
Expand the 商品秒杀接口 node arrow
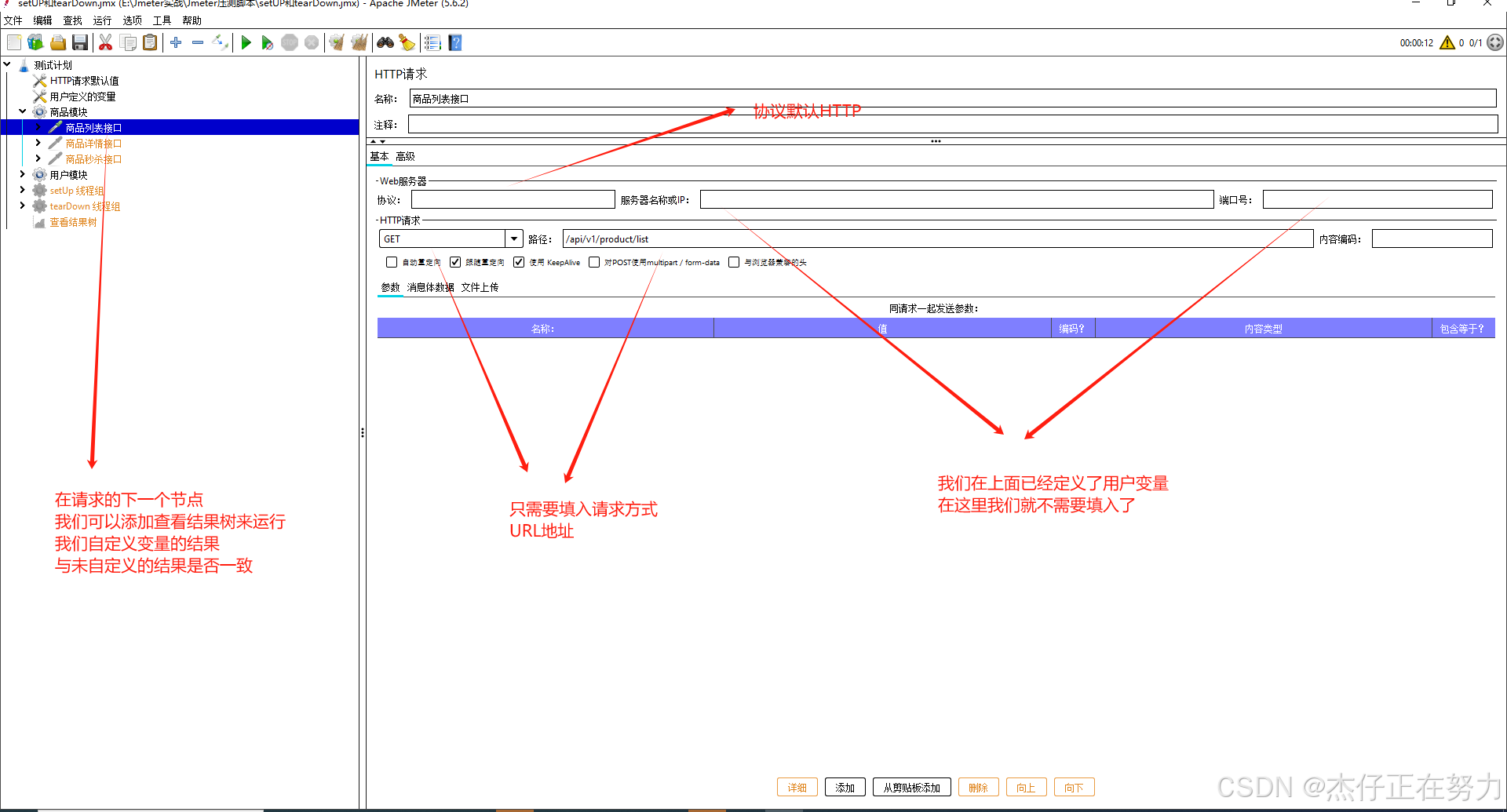coord(38,158)
